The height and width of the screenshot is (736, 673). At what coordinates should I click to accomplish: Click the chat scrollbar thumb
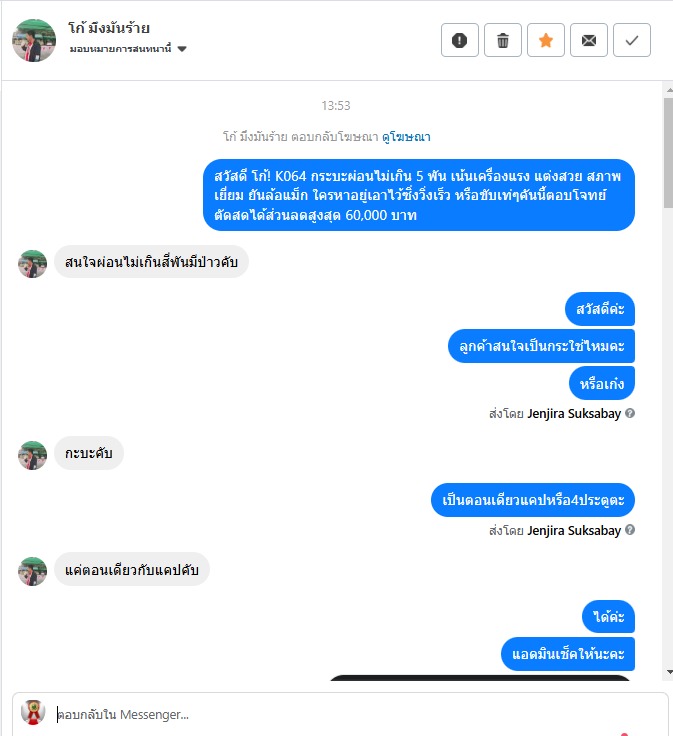point(669,153)
